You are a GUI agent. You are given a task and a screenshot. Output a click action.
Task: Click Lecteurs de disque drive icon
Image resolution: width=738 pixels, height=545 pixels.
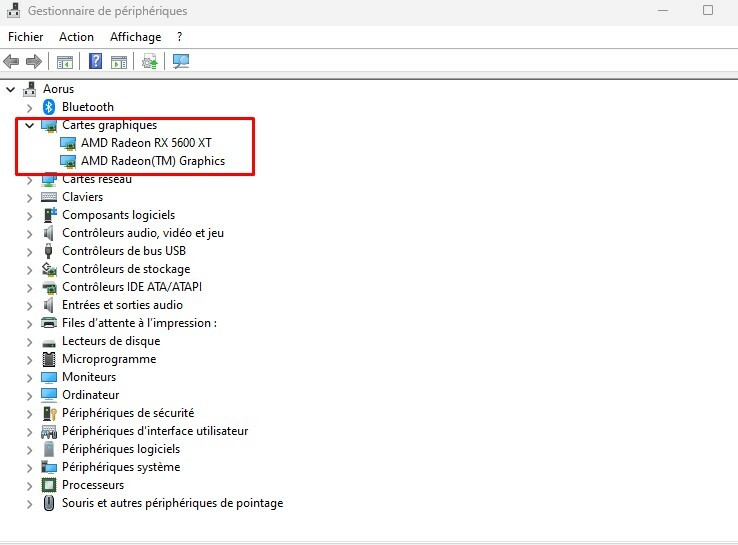[49, 343]
